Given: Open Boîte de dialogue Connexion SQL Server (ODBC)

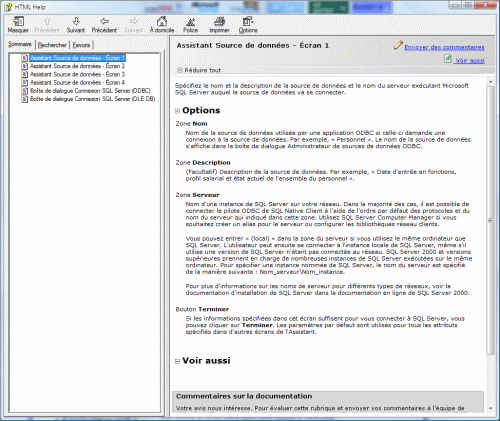Looking at the screenshot, I should pyautogui.click(x=90, y=91).
